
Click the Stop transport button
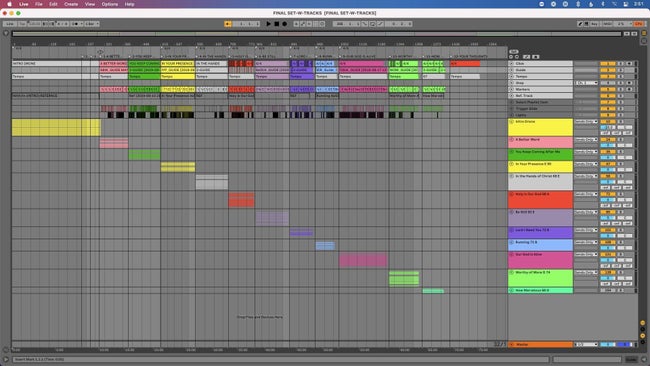276,24
